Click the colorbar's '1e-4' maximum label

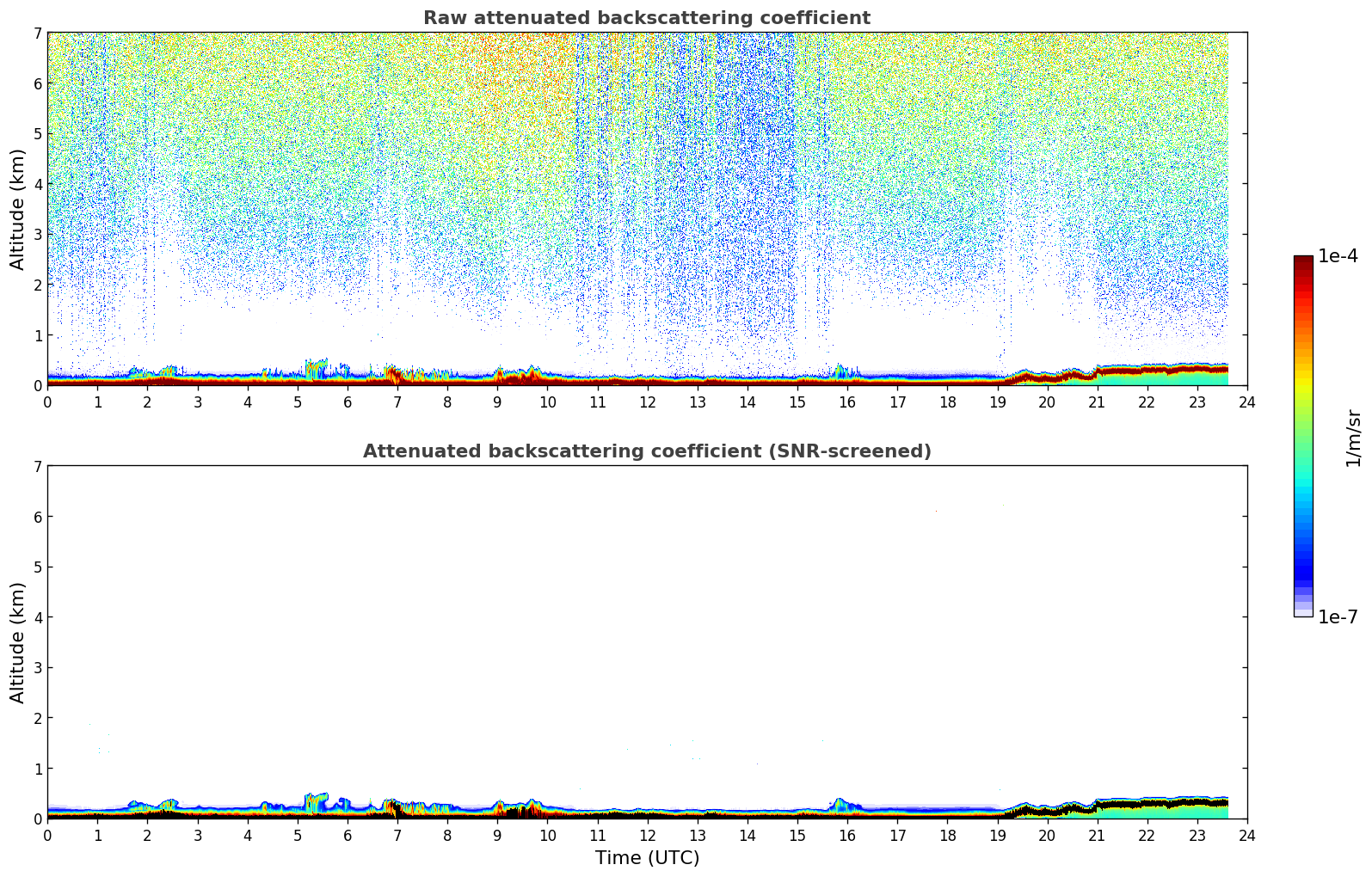click(x=1338, y=256)
